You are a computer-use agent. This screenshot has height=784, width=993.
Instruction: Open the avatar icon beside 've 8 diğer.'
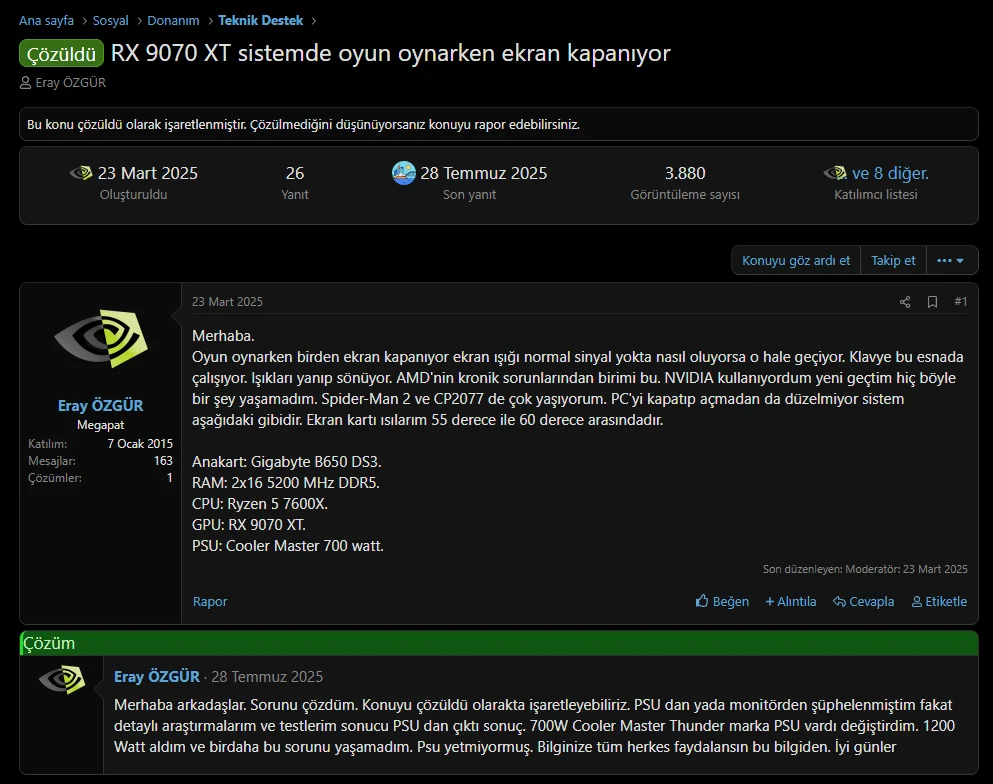click(x=835, y=173)
